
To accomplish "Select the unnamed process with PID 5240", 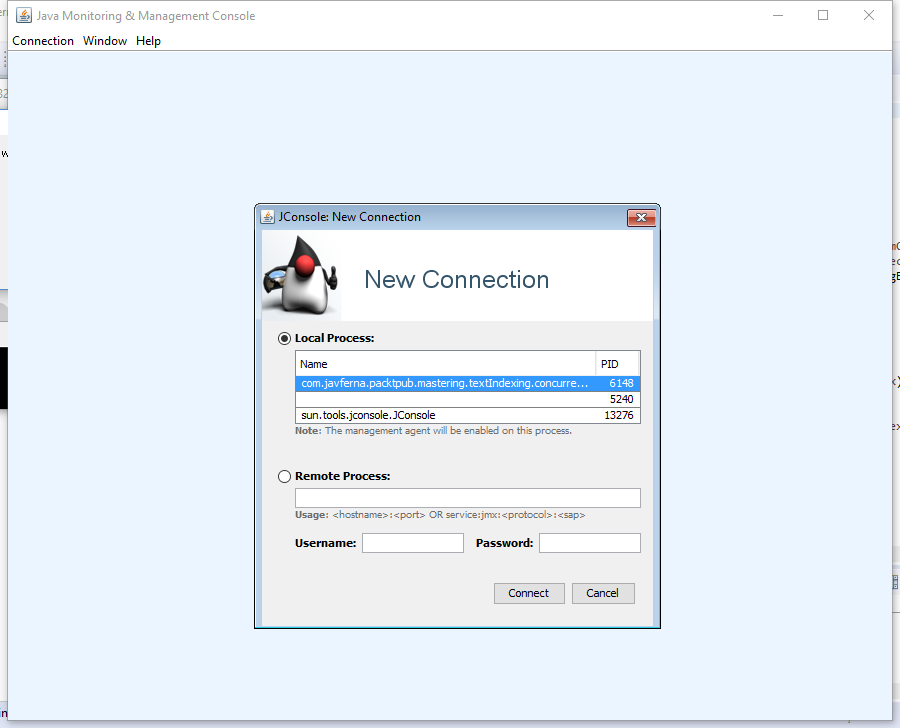I will 468,400.
